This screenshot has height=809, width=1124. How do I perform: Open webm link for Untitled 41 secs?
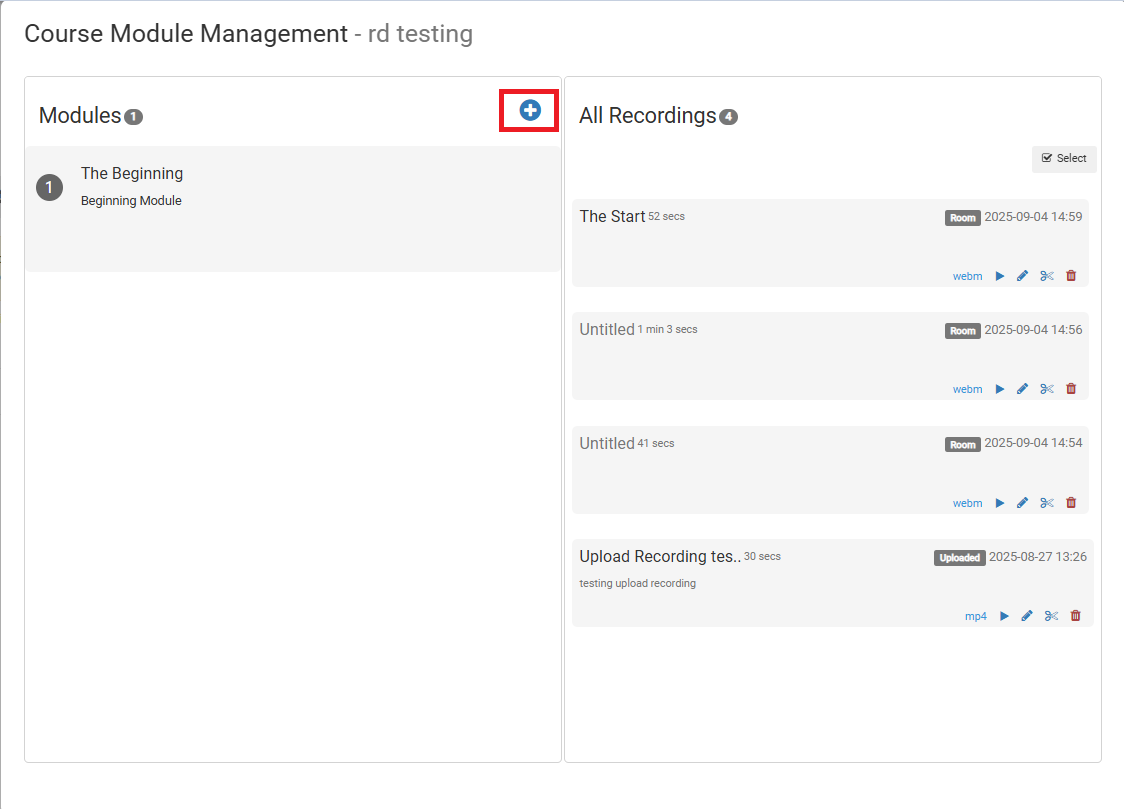[967, 503]
